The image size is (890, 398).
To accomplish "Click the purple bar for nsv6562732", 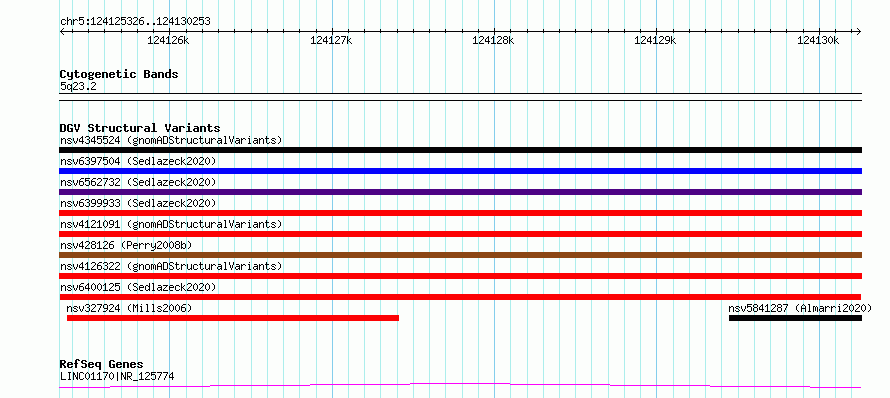I will click(x=460, y=192).
